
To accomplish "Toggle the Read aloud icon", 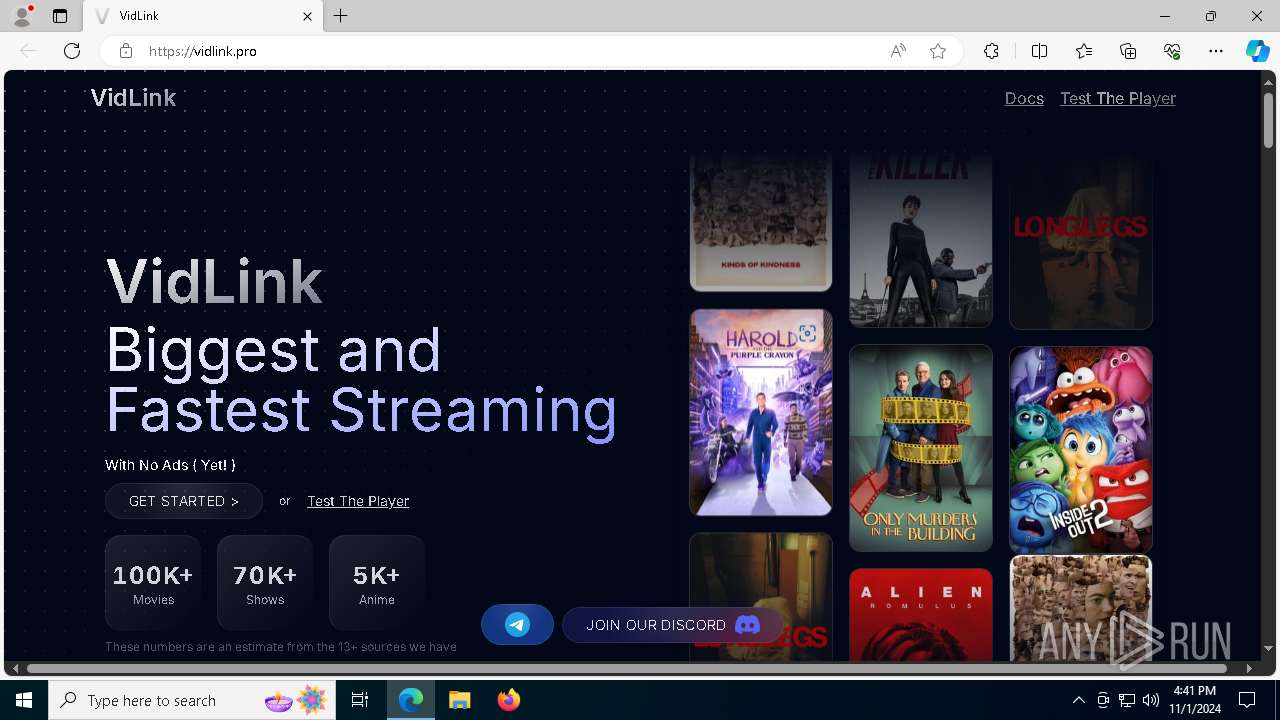I will 898,51.
